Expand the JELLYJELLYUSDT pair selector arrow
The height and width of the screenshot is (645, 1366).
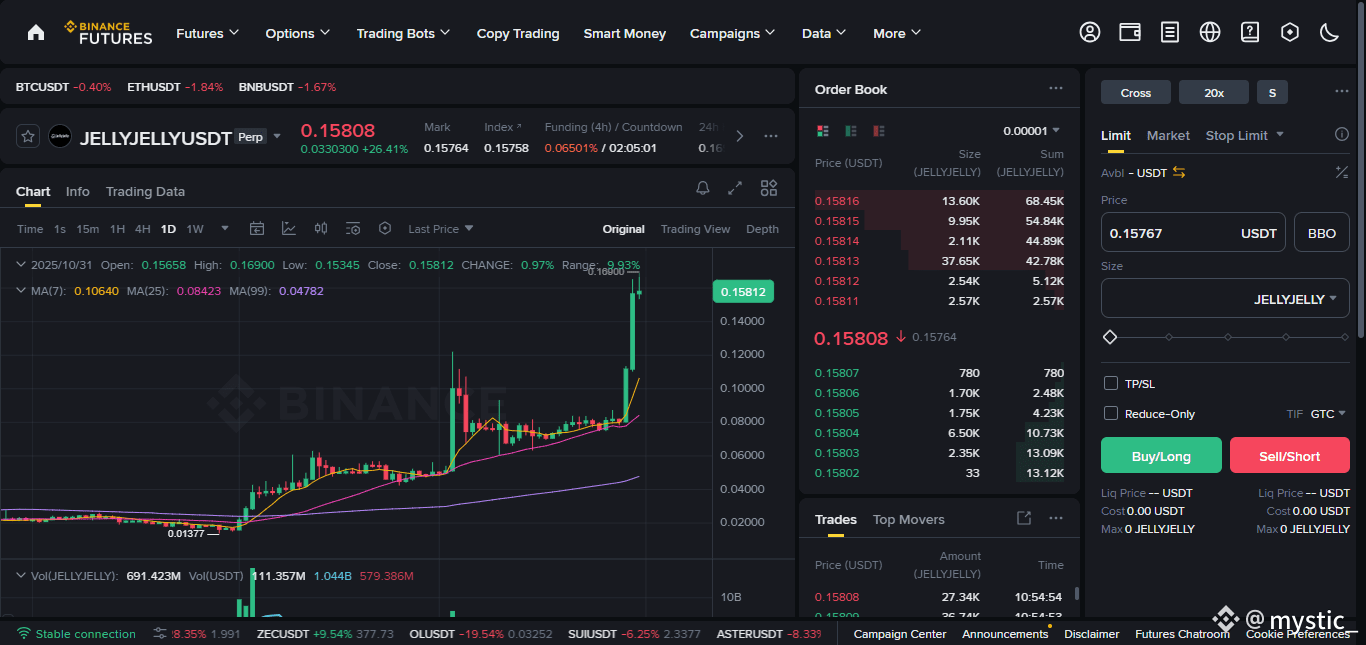[277, 136]
